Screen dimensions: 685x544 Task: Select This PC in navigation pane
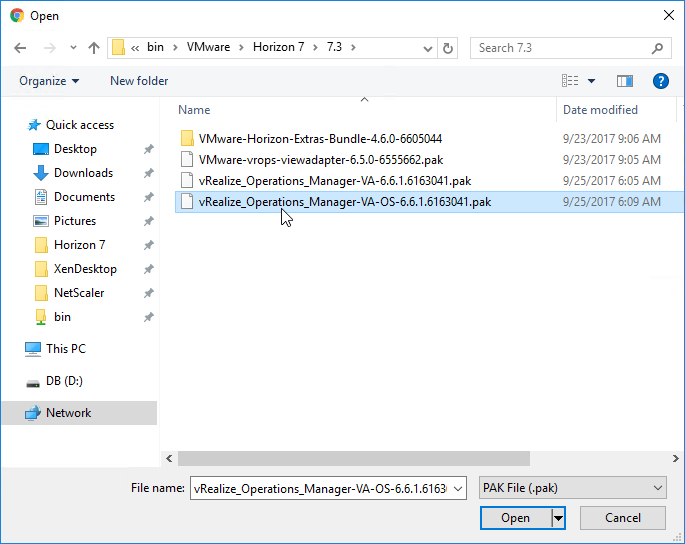(66, 349)
